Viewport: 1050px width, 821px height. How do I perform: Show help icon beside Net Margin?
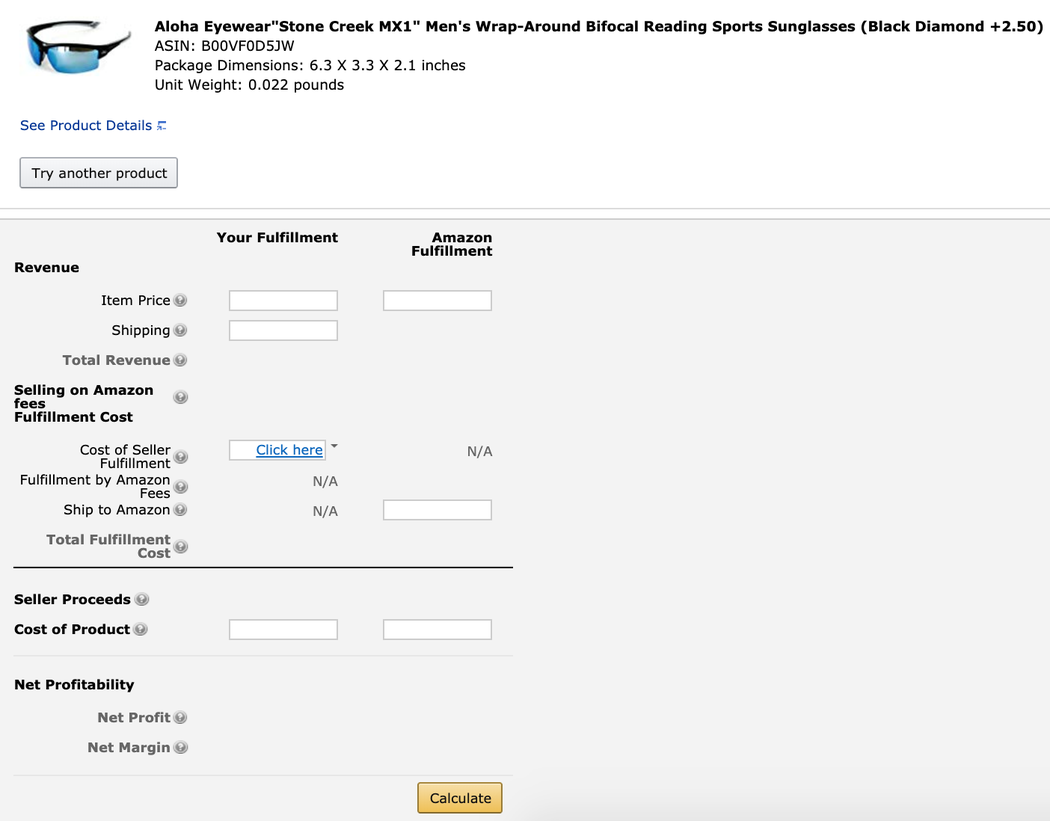[x=181, y=747]
